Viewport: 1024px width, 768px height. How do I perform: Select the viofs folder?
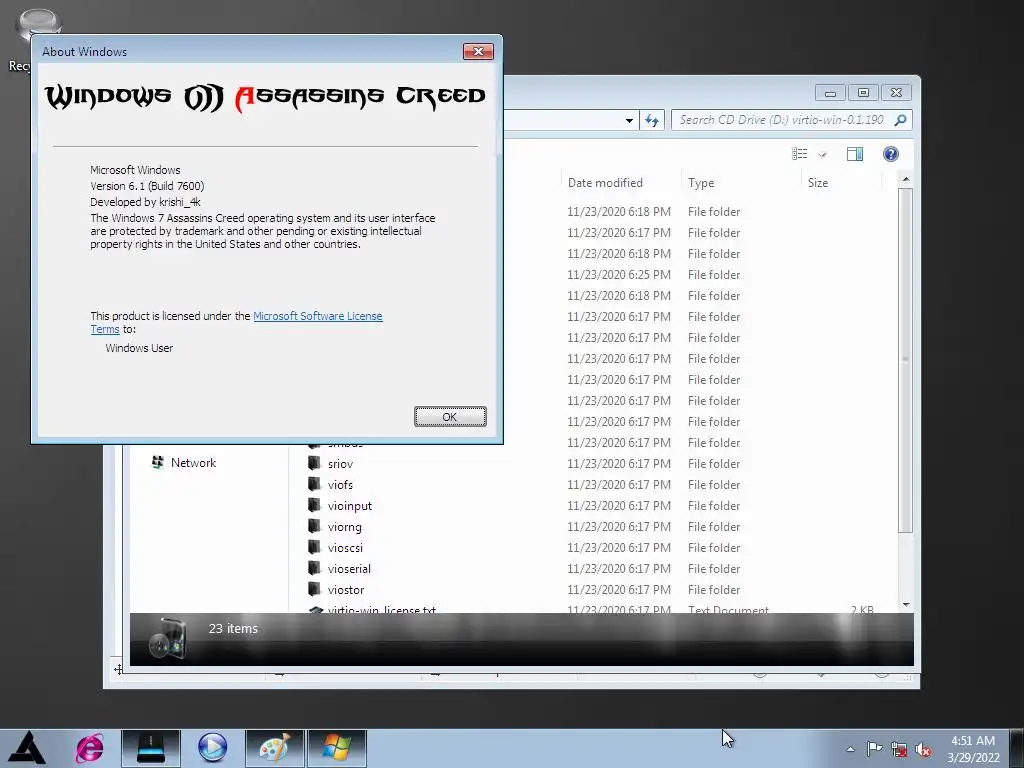340,485
